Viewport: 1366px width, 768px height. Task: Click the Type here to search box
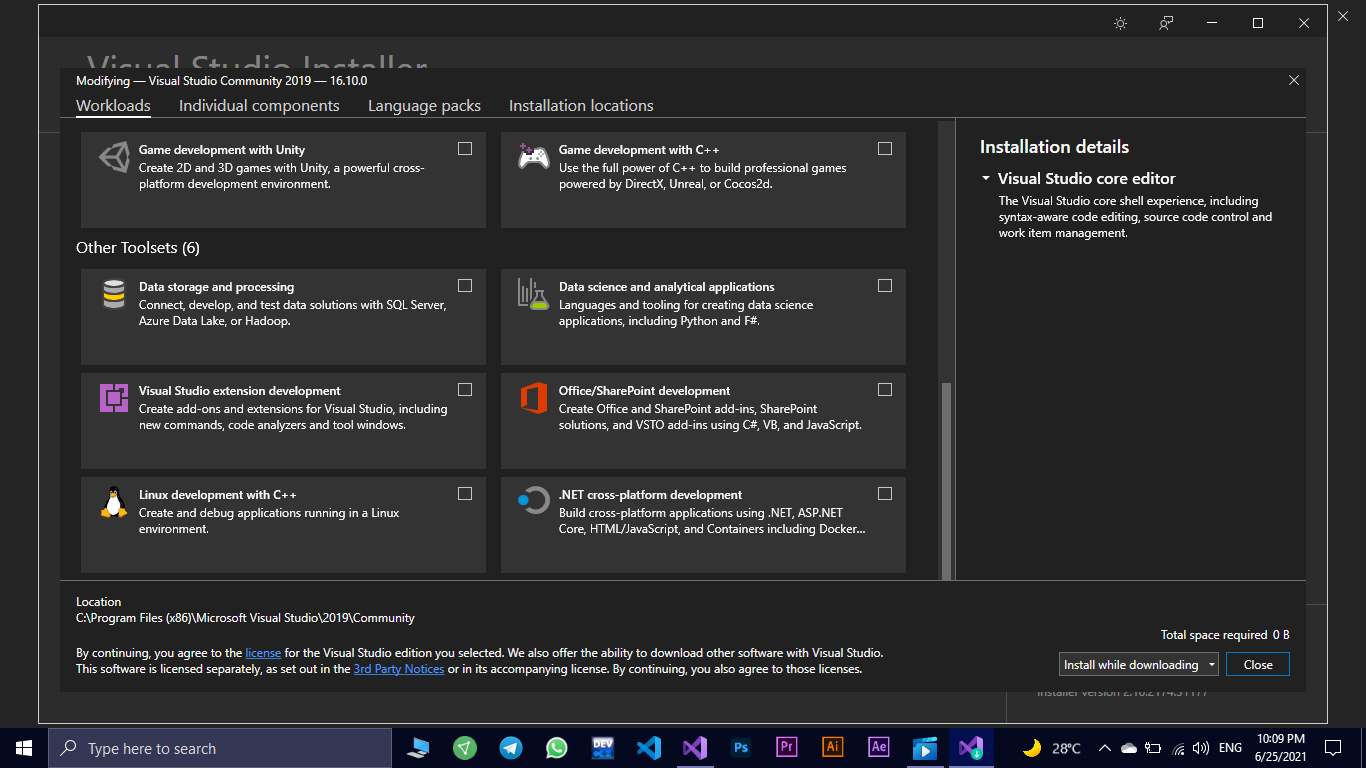tap(220, 748)
